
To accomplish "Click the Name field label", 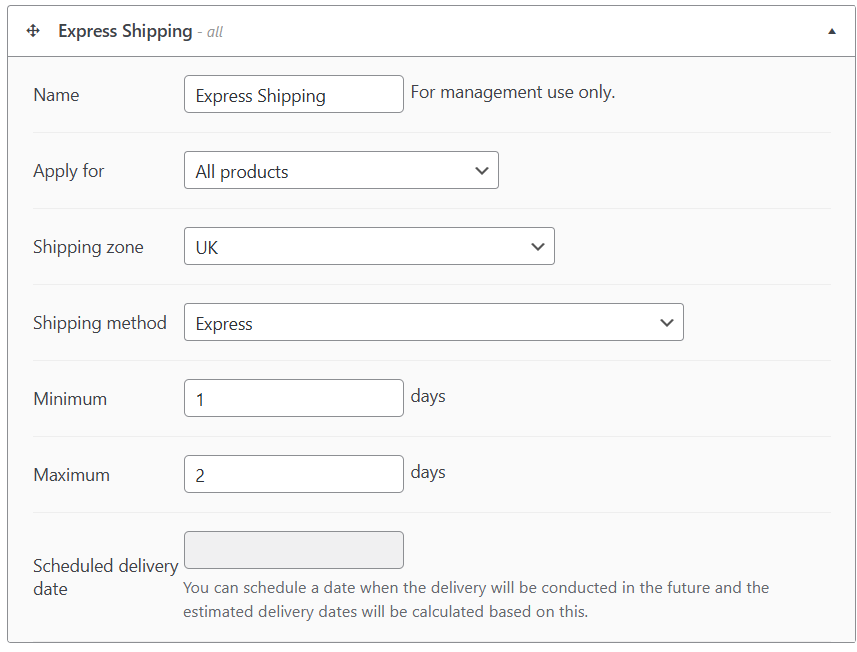I will pyautogui.click(x=56, y=95).
